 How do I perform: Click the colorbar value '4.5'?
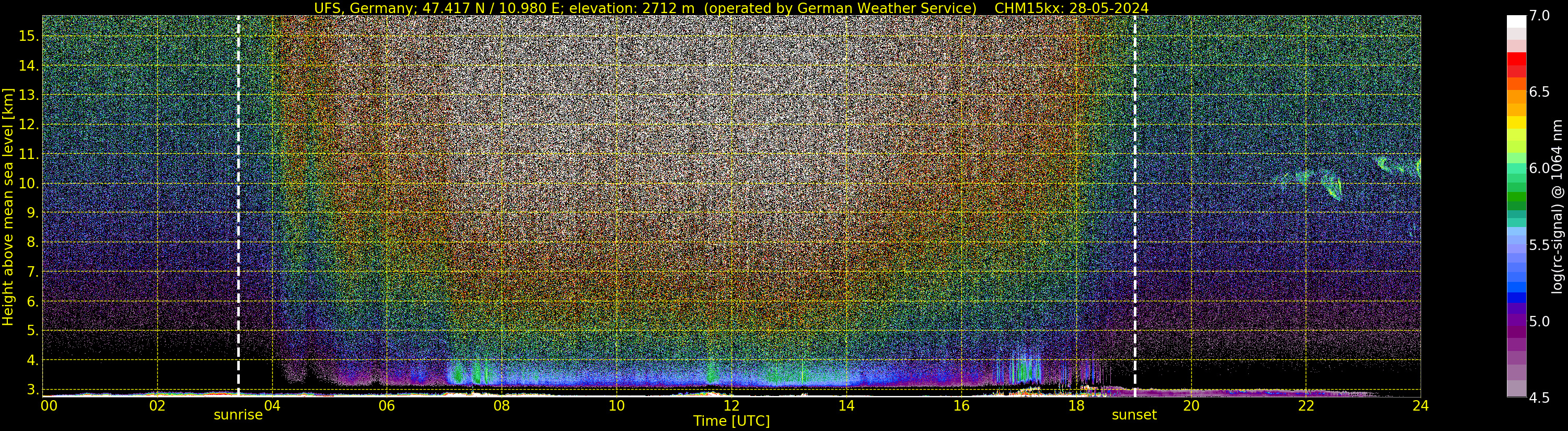(x=1539, y=398)
